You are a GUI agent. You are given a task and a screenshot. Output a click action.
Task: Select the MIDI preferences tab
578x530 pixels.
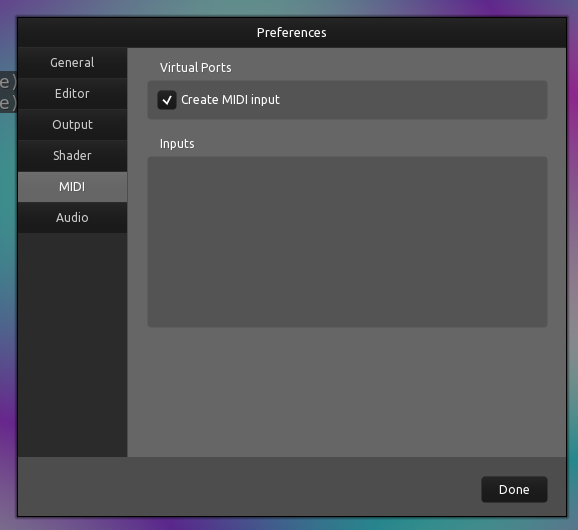(x=72, y=186)
